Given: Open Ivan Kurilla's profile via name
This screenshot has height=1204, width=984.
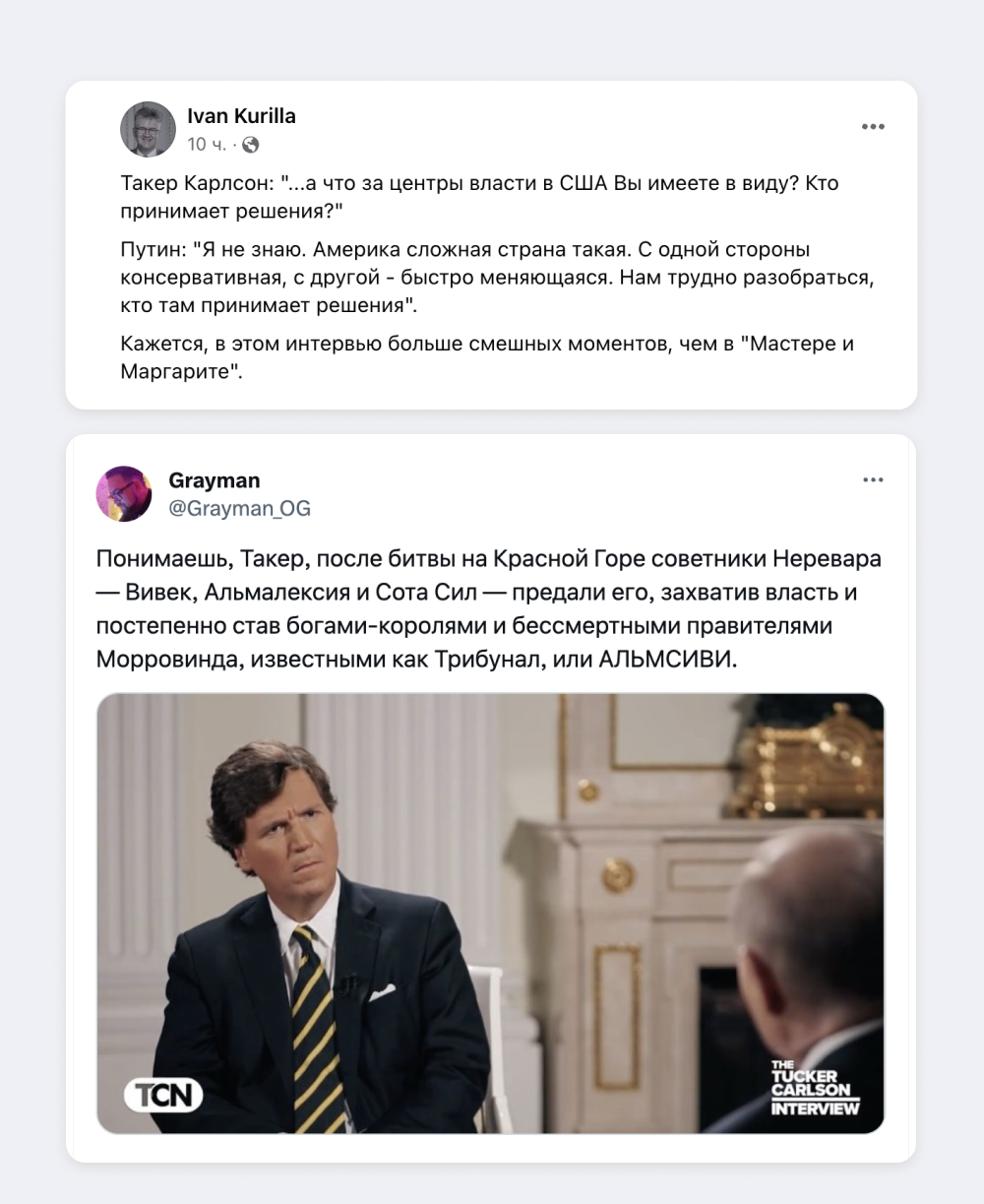Looking at the screenshot, I should click(x=241, y=116).
